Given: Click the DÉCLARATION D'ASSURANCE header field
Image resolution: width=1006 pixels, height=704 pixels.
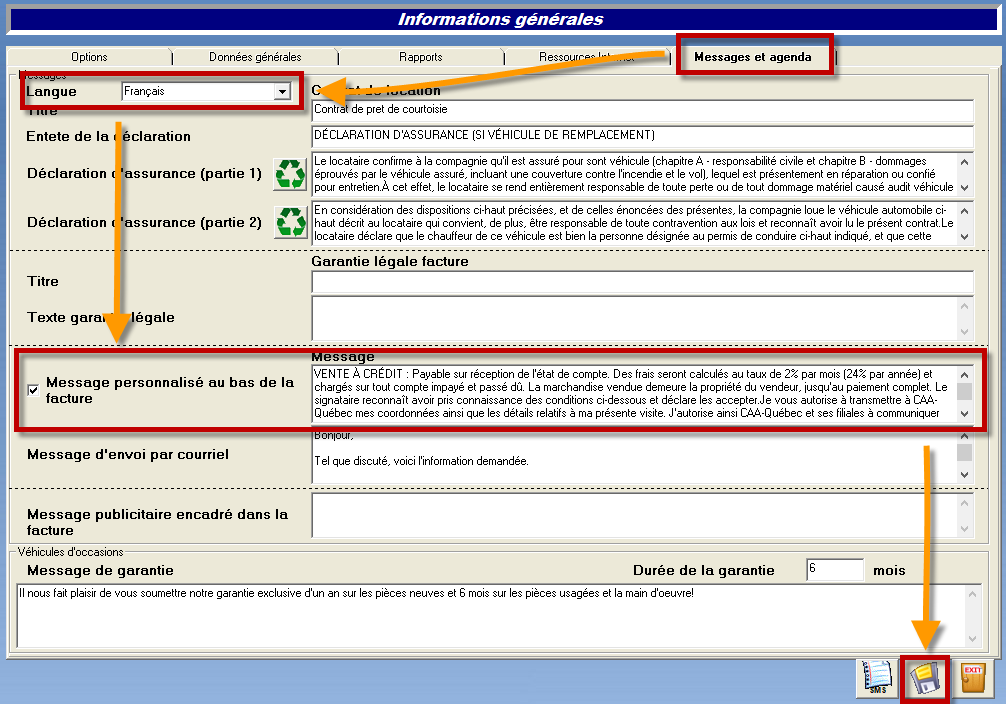Looking at the screenshot, I should click(642, 135).
